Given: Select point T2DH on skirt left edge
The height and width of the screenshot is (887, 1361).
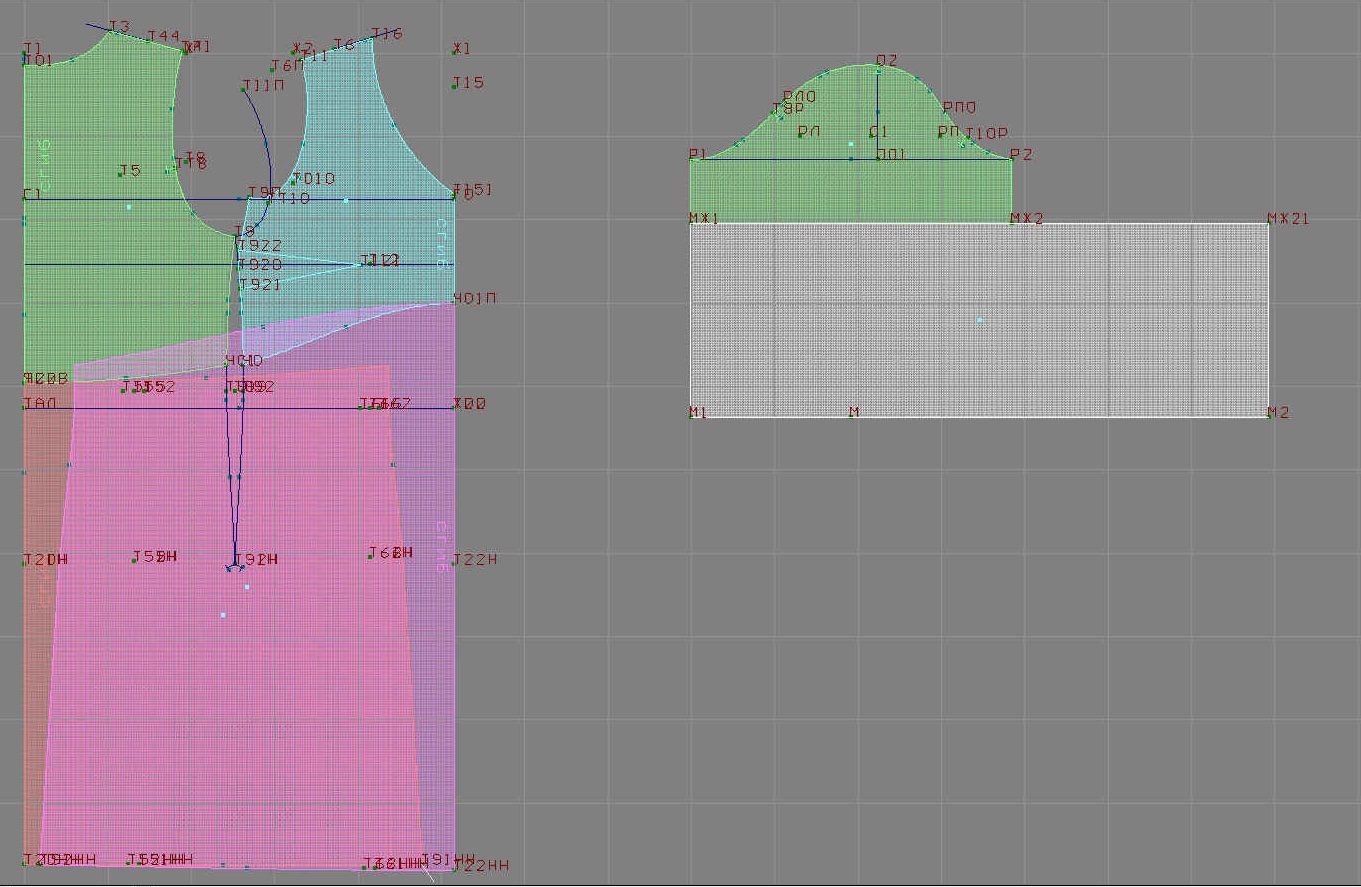Looking at the screenshot, I should pos(25,562).
